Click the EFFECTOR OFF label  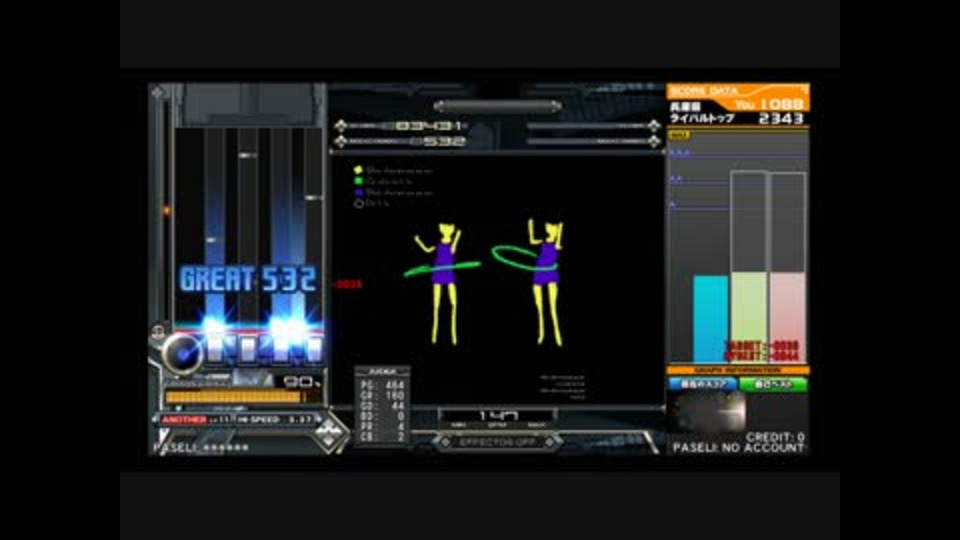[x=497, y=442]
